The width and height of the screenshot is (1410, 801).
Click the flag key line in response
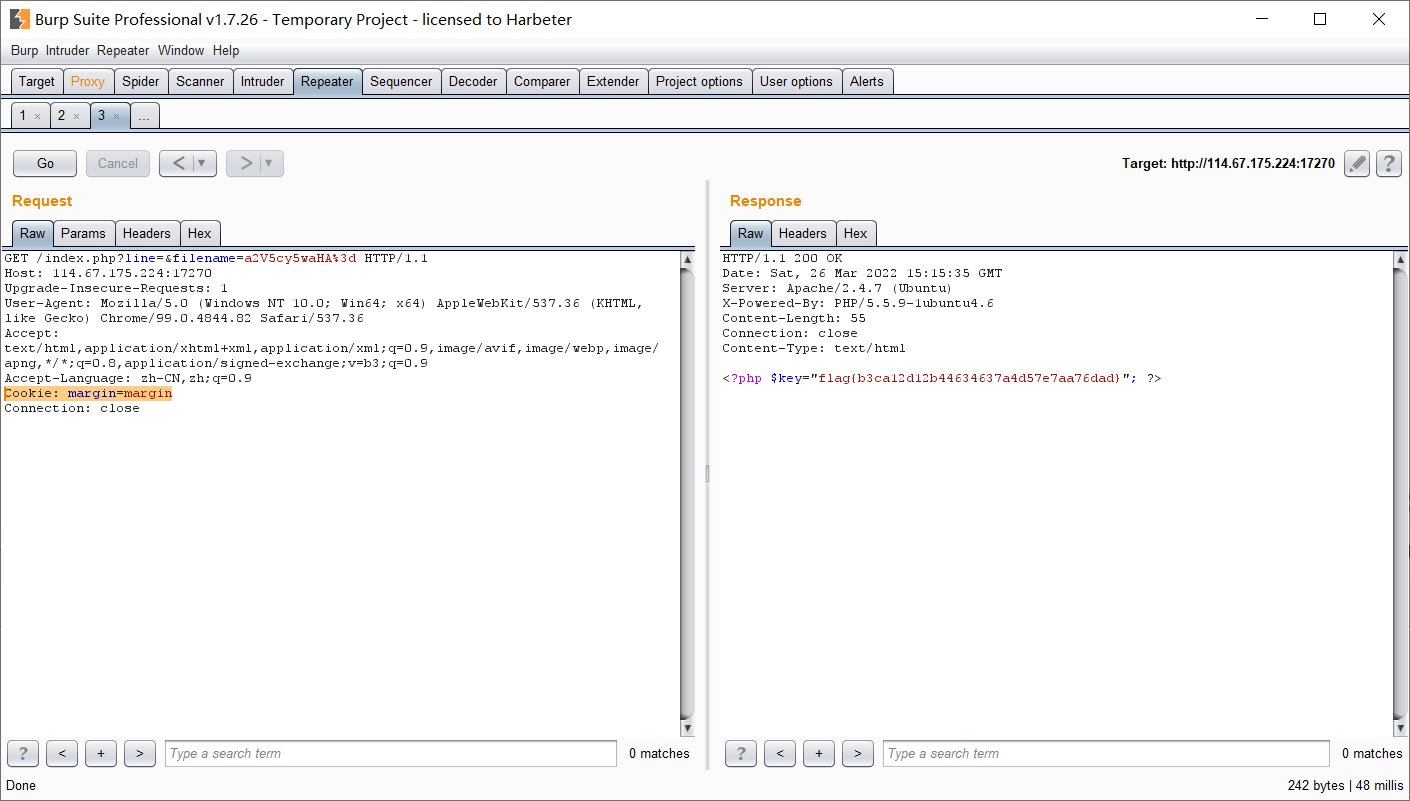(x=942, y=379)
